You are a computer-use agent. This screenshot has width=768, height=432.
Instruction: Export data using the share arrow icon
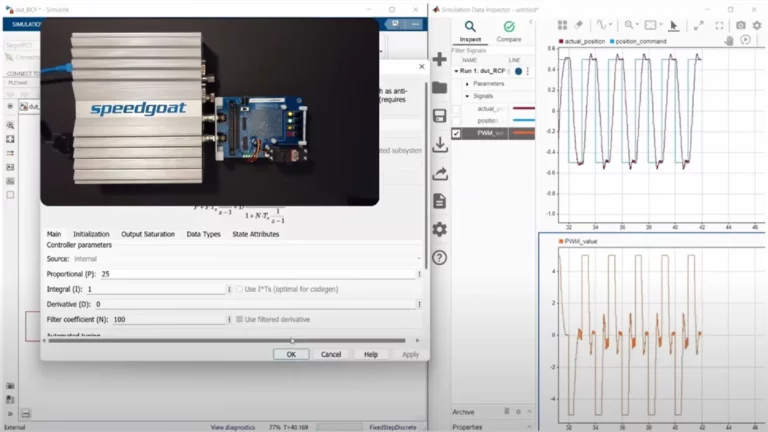click(x=440, y=173)
